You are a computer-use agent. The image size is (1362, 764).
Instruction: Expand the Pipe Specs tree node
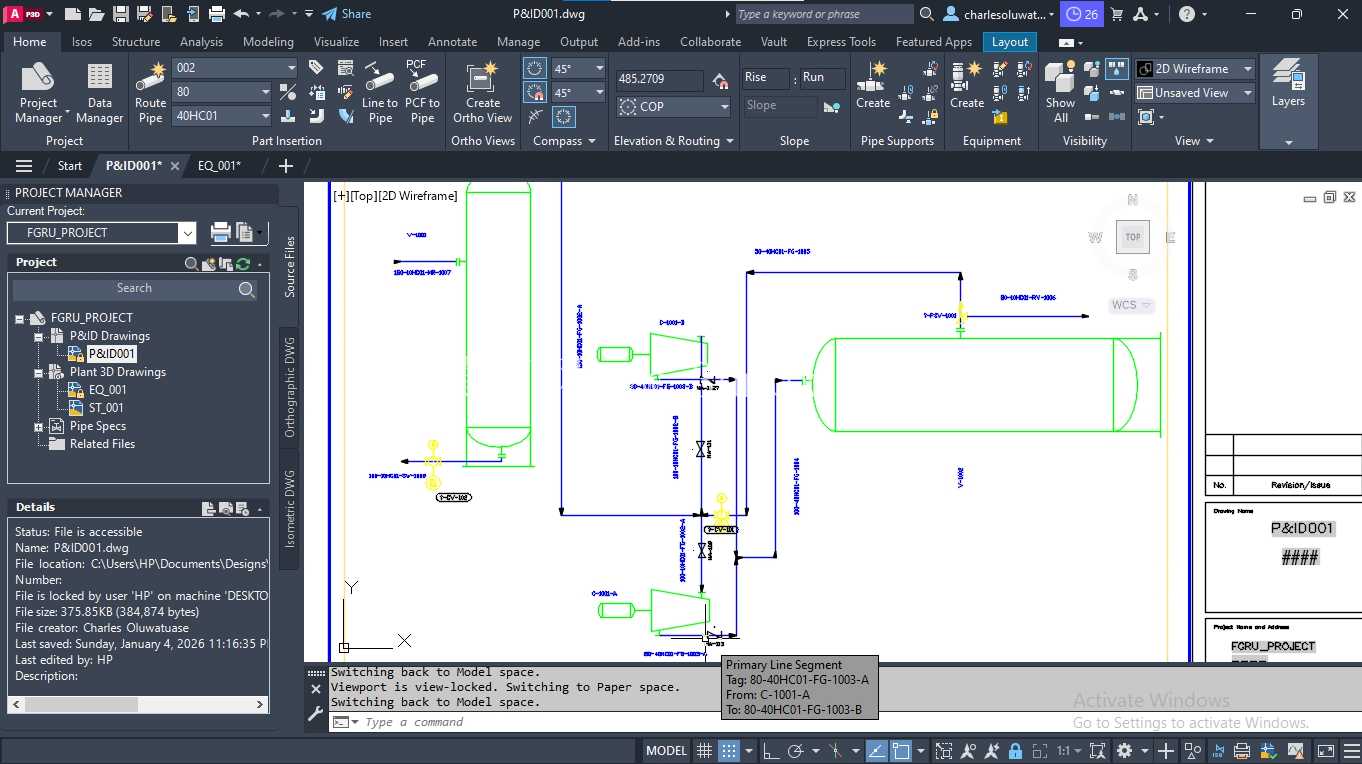pyautogui.click(x=39, y=426)
